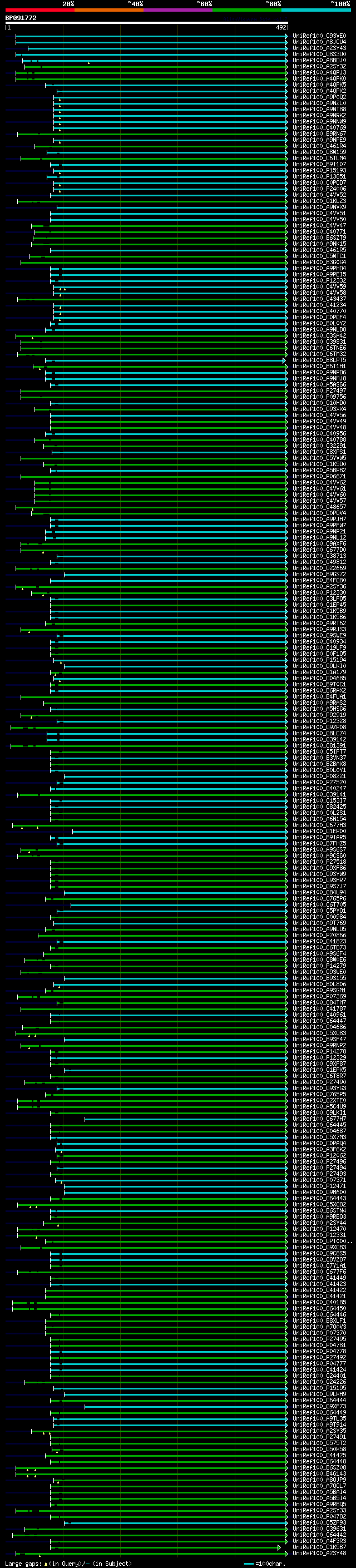Click label UniRef100_A9TL35
Image resolution: width=356 pixels, height=1568 pixels.
pyautogui.click(x=319, y=1418)
